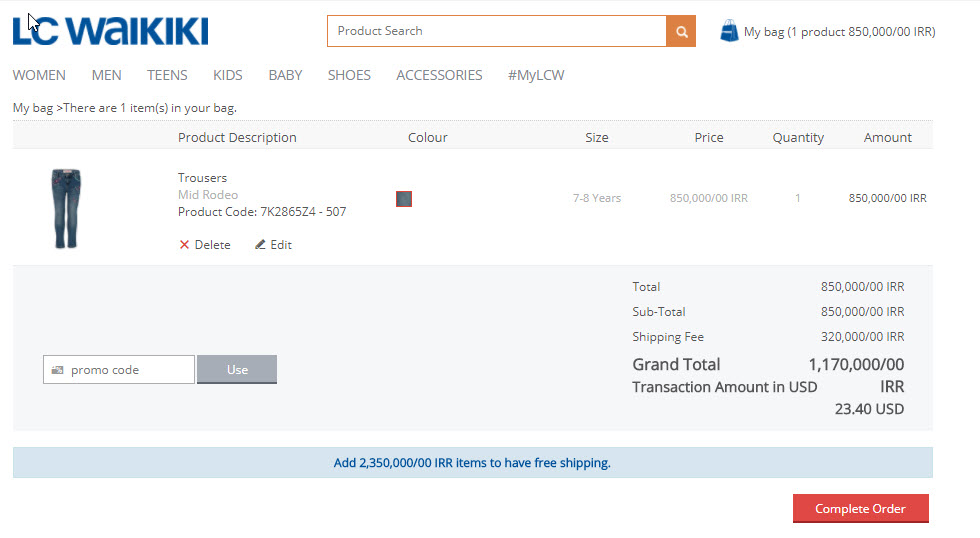Open the #MyLCW menu
This screenshot has width=980, height=538.
tap(536, 76)
